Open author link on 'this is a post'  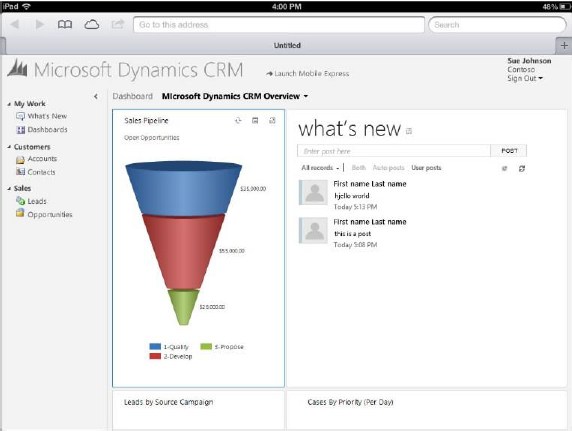pos(370,222)
